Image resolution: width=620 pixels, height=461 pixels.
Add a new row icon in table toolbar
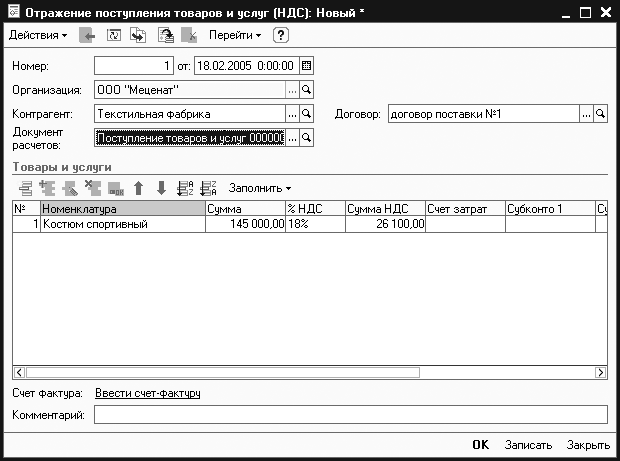[26, 188]
